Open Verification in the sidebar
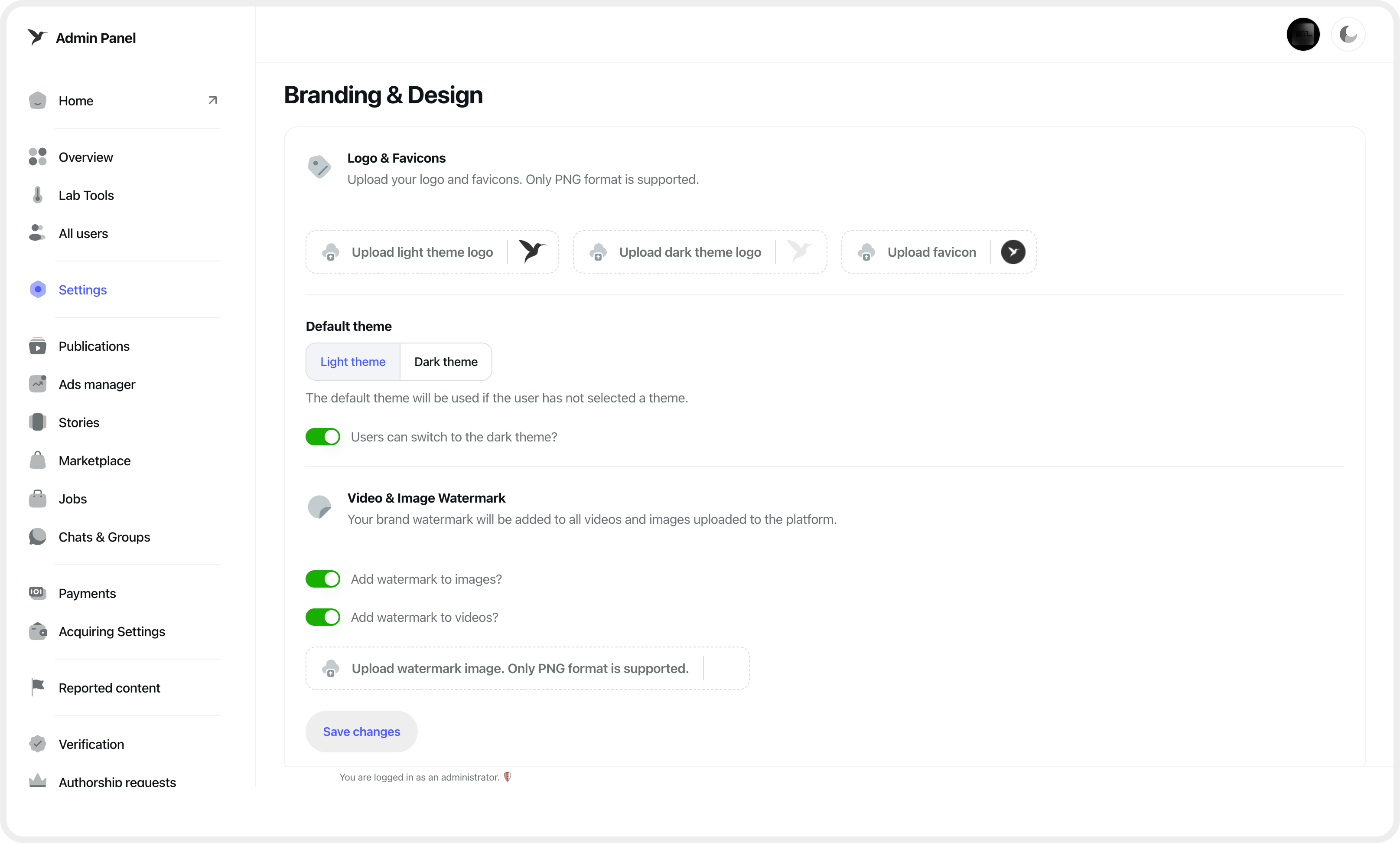Image resolution: width=1400 pixels, height=843 pixels. (x=91, y=744)
